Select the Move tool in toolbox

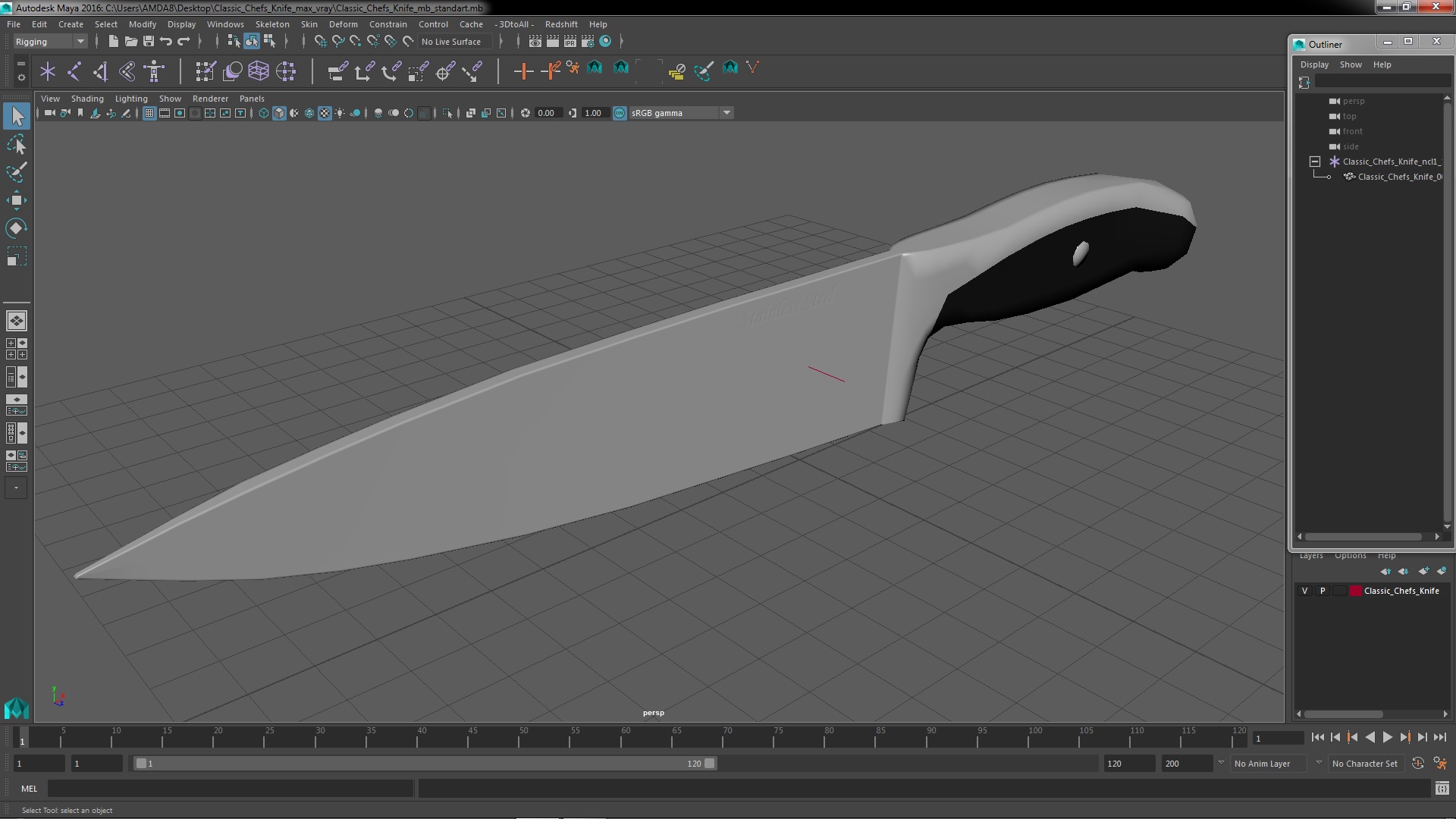click(16, 200)
